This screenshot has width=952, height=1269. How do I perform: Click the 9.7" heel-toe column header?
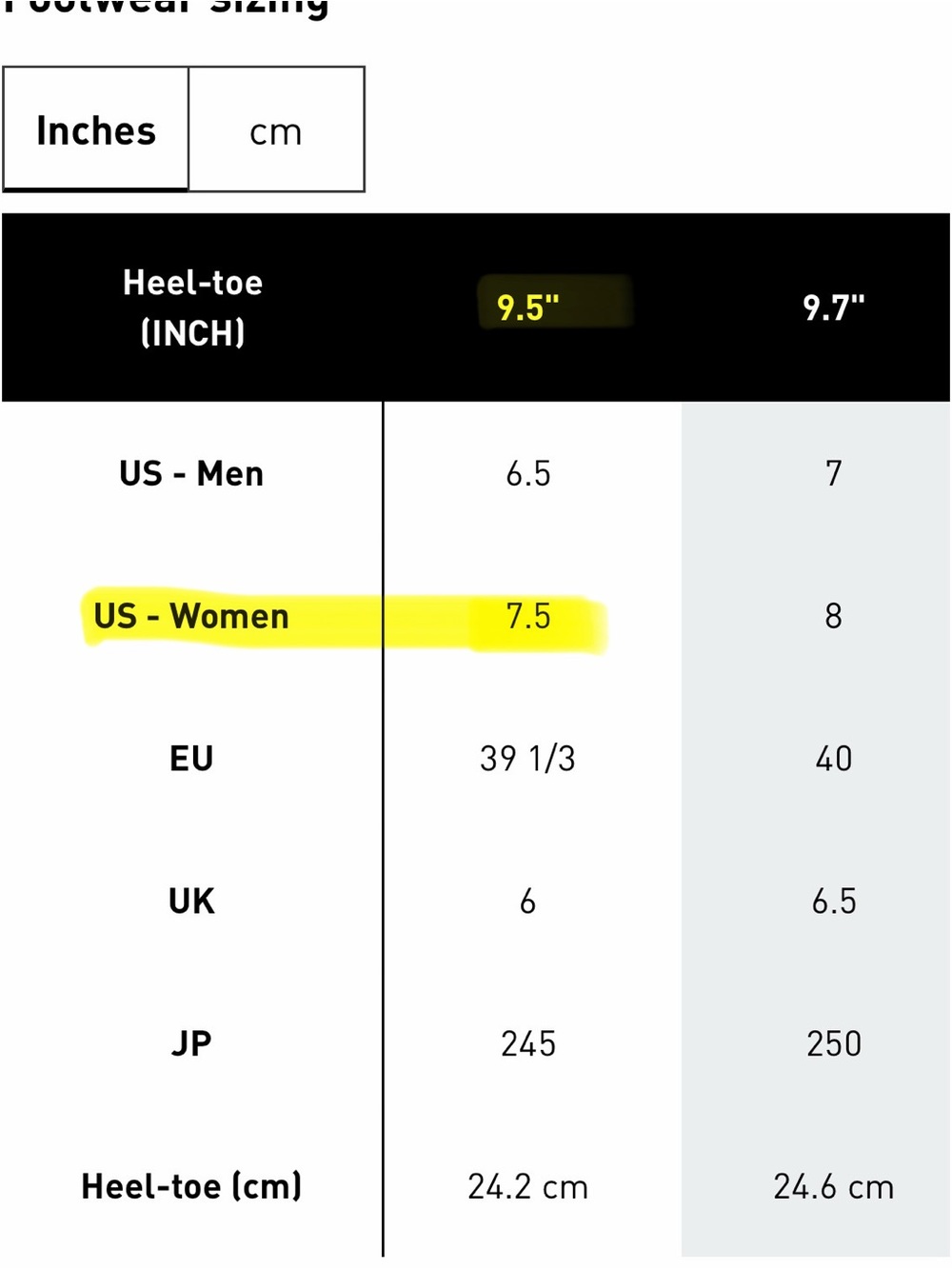point(834,307)
